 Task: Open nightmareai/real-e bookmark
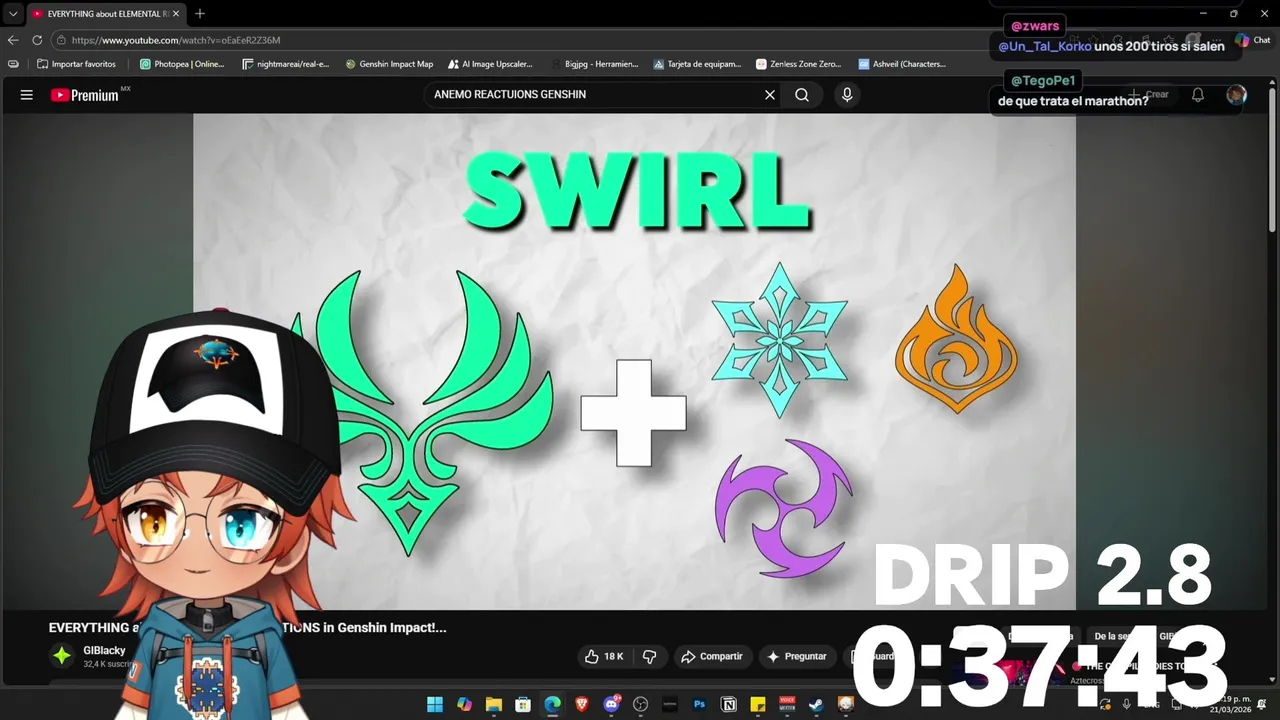pyautogui.click(x=285, y=64)
